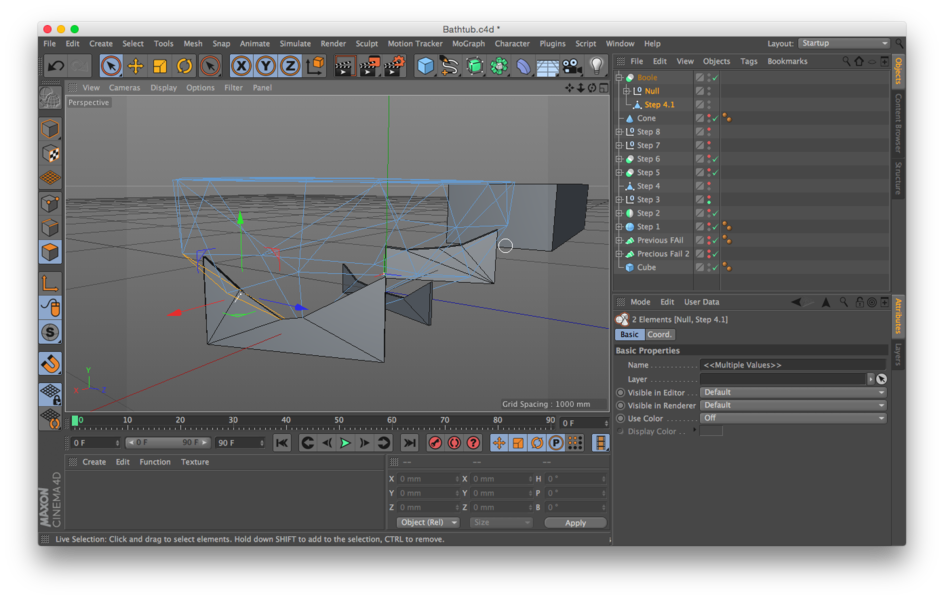Toggle snapping magnet icon

tap(51, 363)
